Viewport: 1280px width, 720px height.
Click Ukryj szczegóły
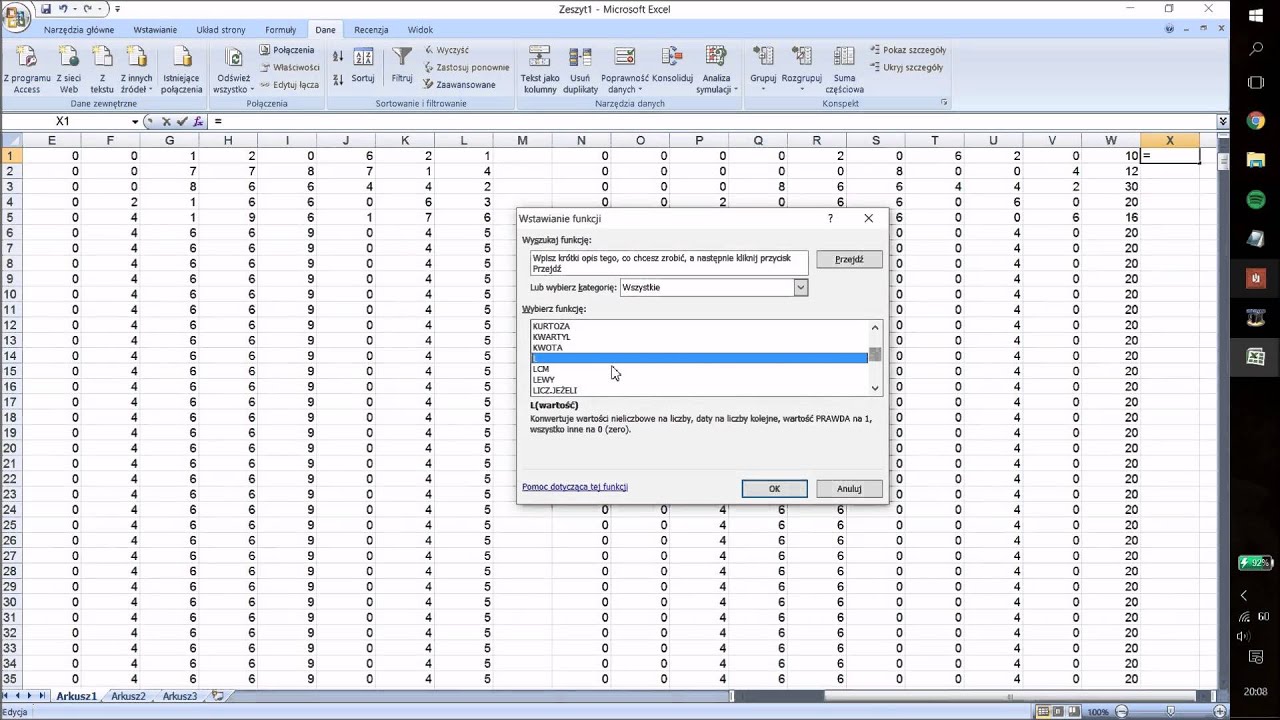[x=906, y=67]
